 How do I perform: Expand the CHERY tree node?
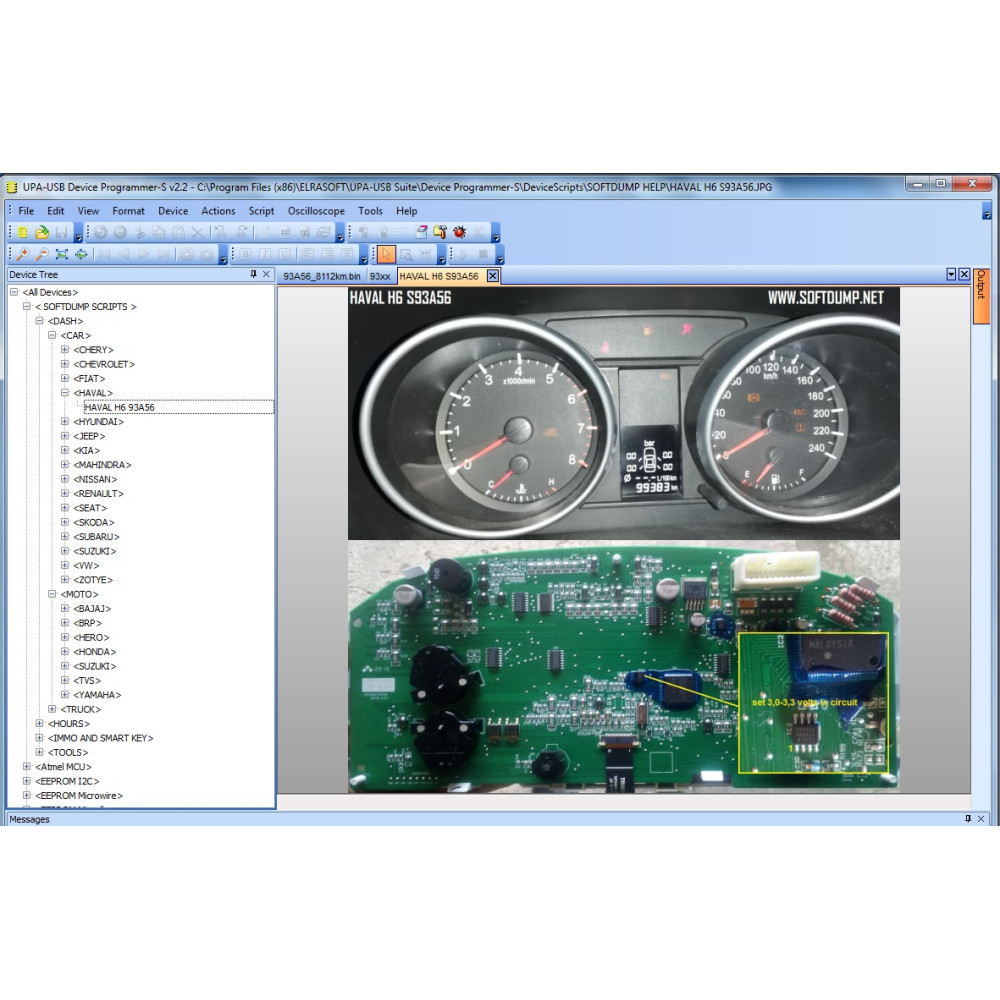pos(65,349)
